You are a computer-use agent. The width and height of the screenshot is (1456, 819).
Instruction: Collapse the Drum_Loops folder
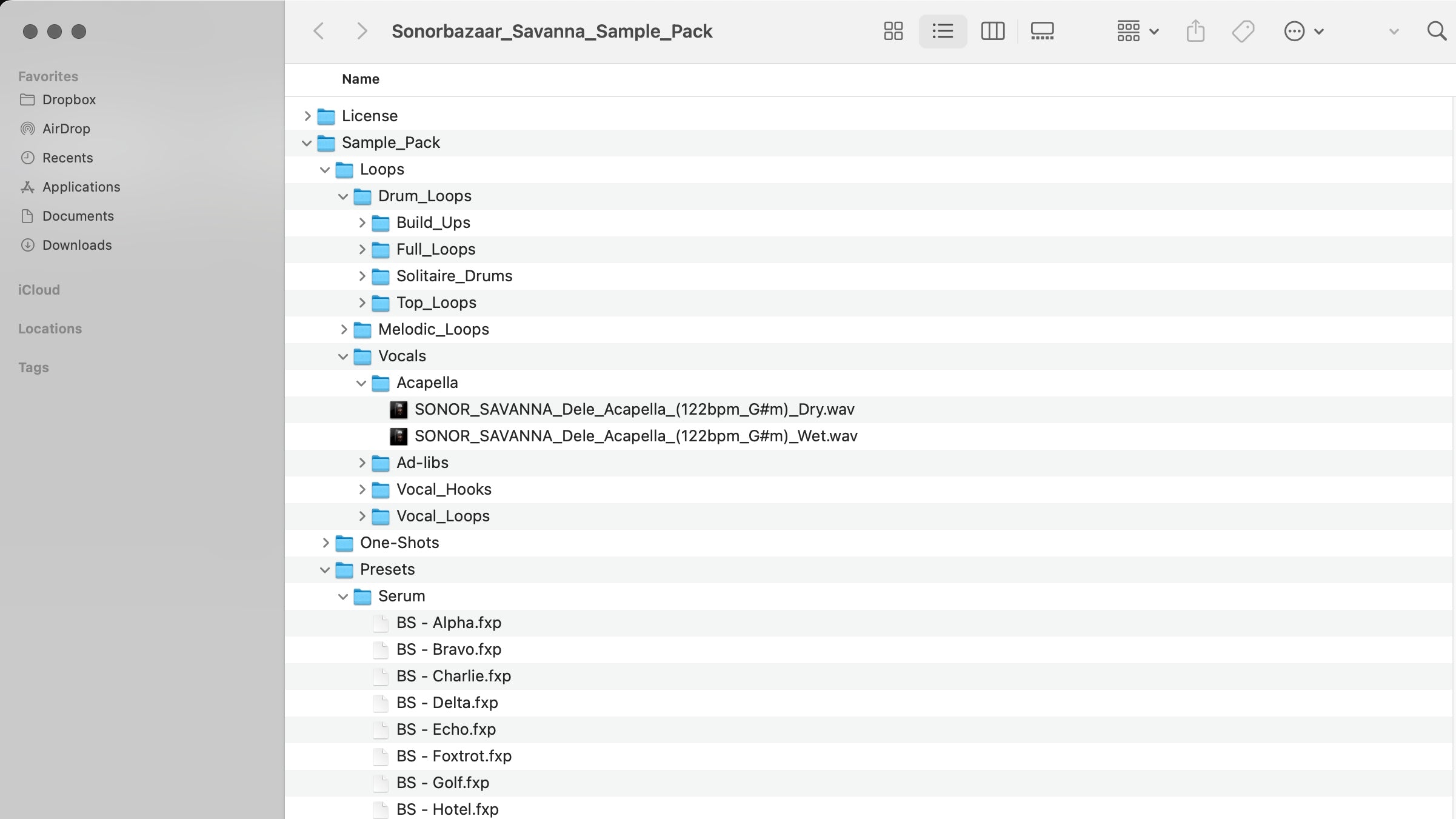pos(343,196)
